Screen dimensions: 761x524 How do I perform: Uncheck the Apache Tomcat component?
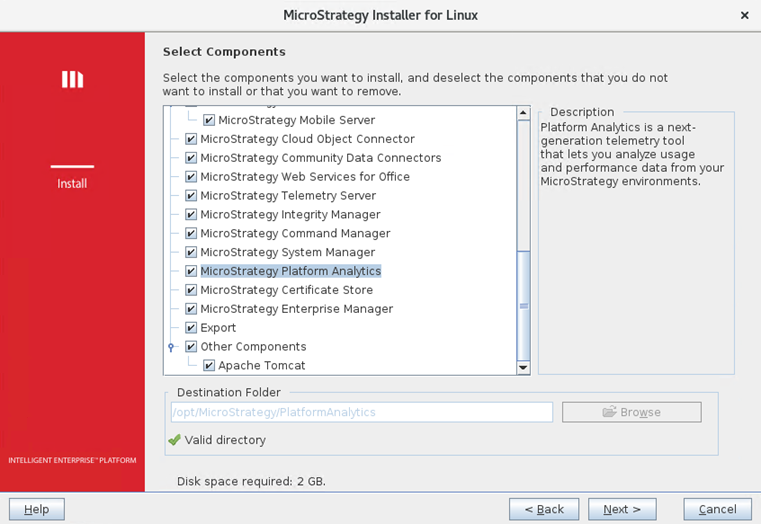[209, 366]
